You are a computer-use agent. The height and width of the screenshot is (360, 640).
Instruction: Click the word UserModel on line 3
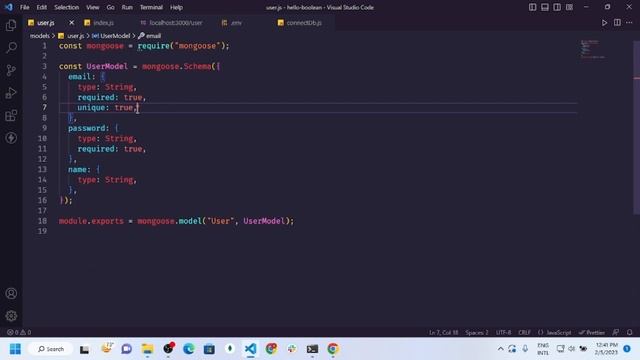[x=107, y=66]
